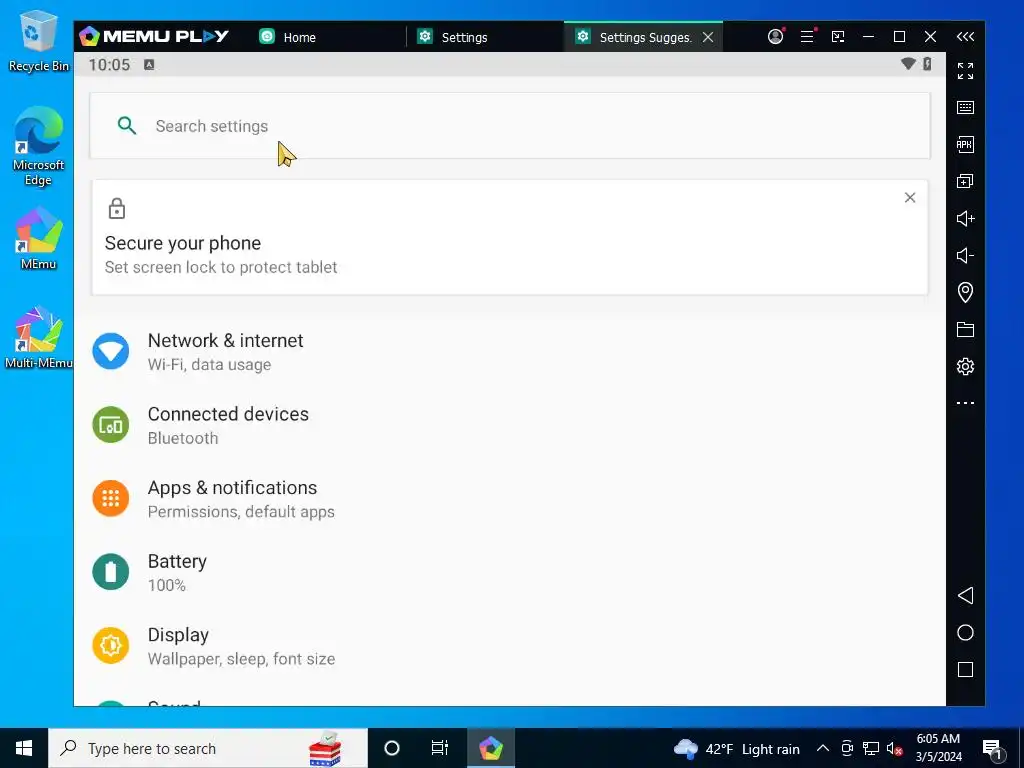1024x768 pixels.
Task: Open the shared folder icon
Action: pyautogui.click(x=965, y=330)
